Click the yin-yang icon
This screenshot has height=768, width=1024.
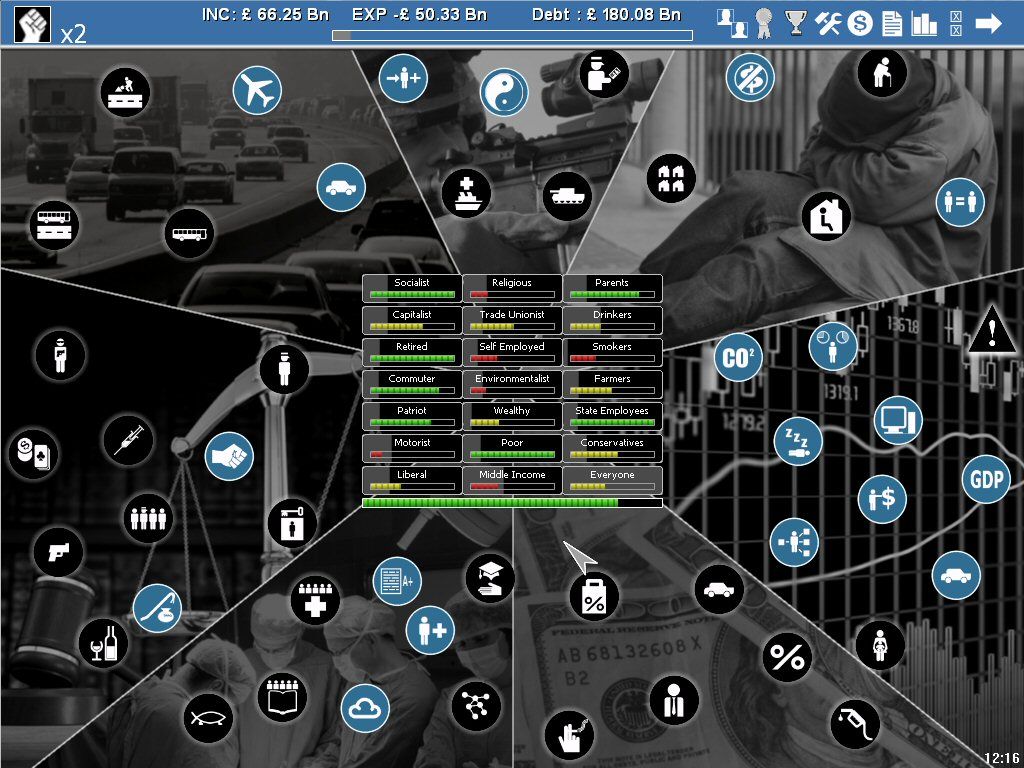tap(504, 93)
